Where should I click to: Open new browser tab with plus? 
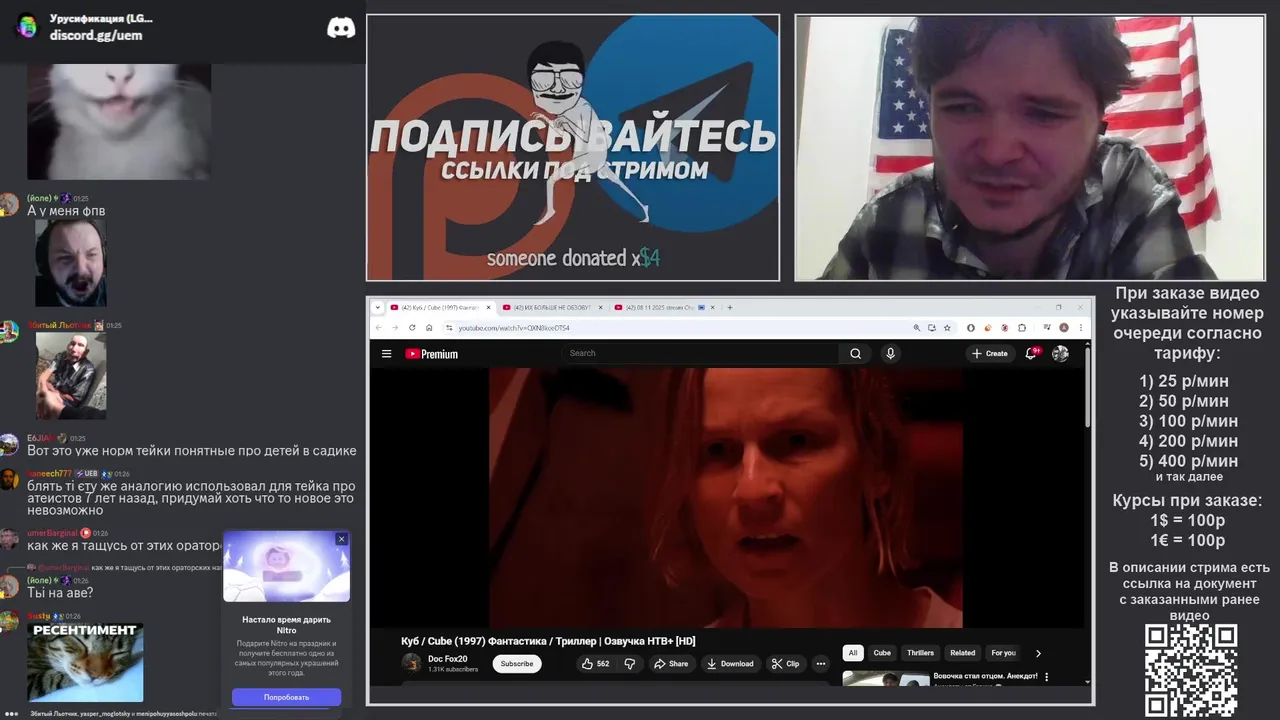730,307
